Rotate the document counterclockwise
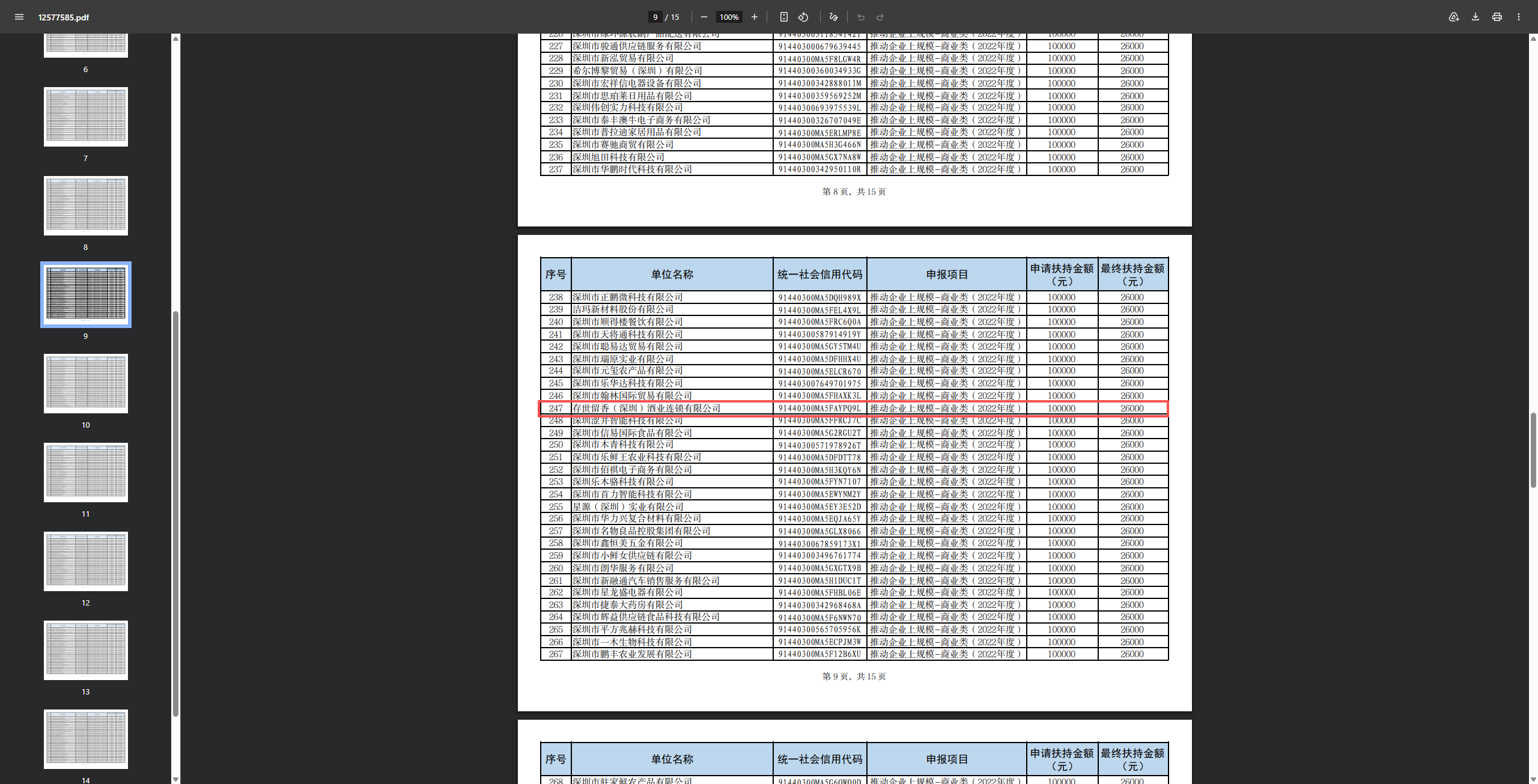This screenshot has height=784, width=1538. (803, 17)
